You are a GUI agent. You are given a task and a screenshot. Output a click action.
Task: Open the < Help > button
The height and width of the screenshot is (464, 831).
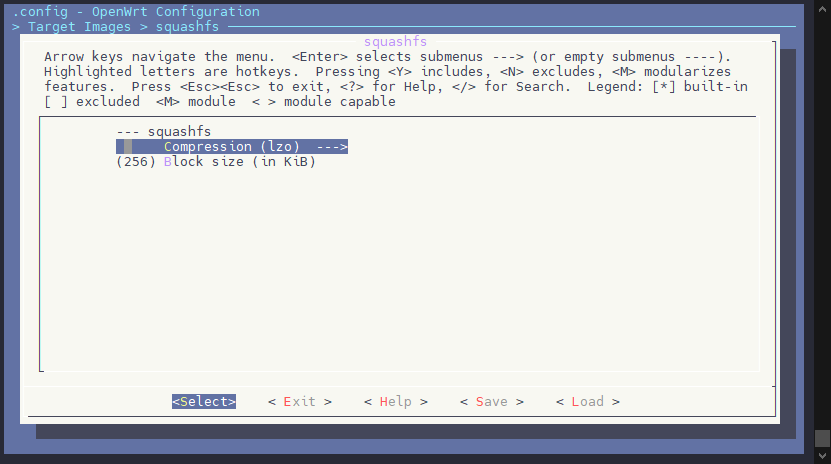[x=396, y=402]
